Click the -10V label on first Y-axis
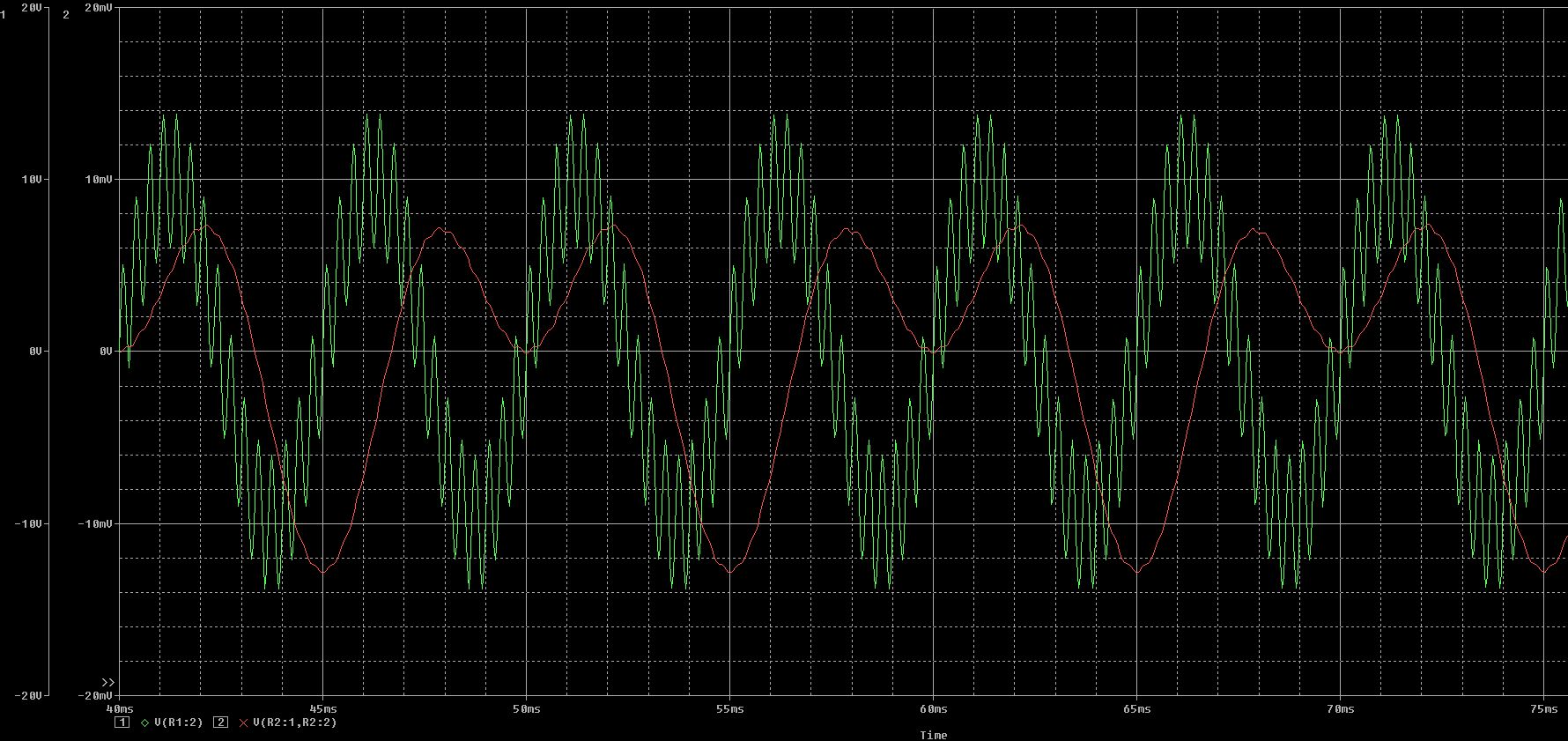Screen dimensions: 1568x741 coord(27,523)
